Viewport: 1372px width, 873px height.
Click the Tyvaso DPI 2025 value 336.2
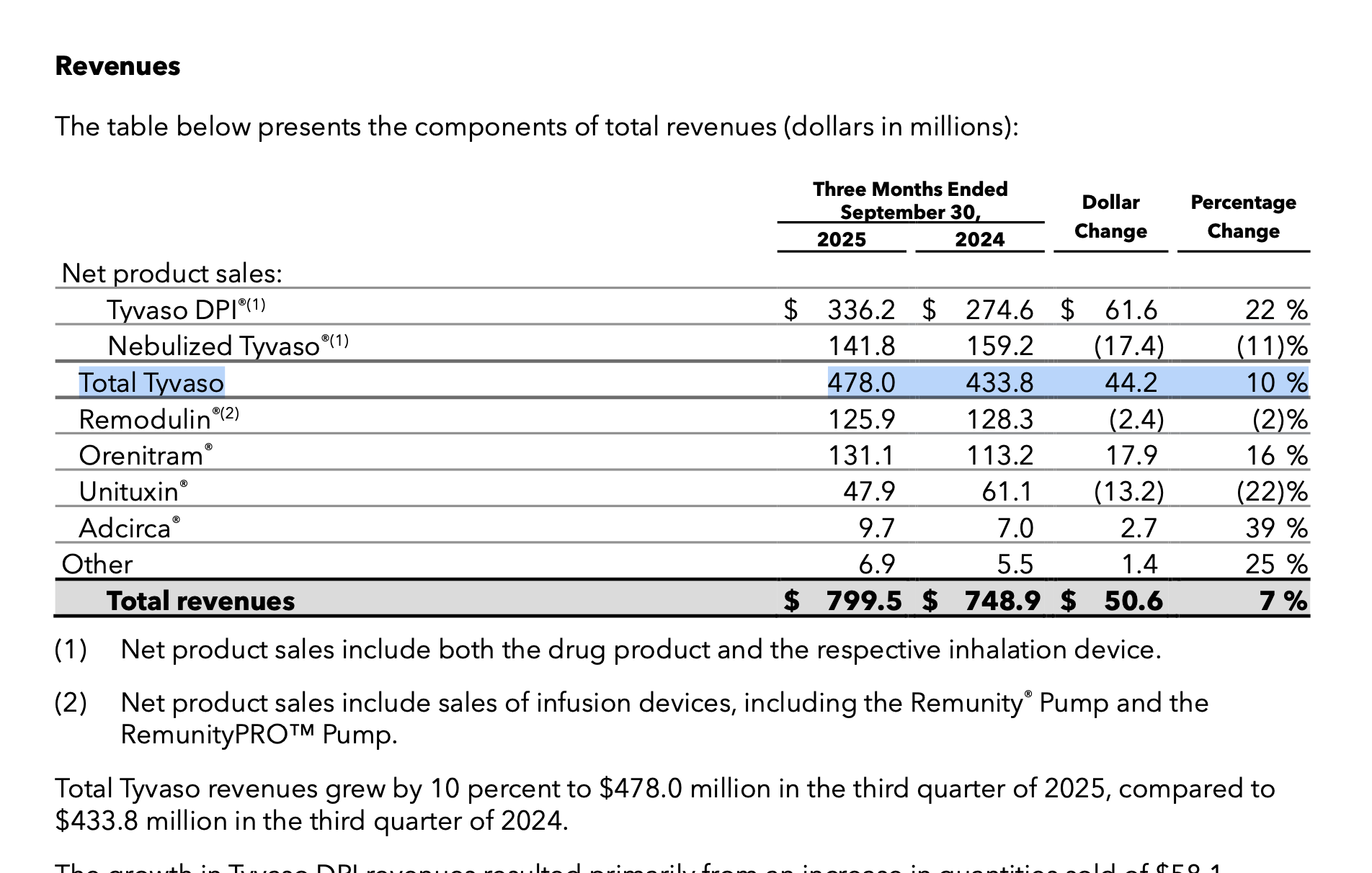pyautogui.click(x=860, y=310)
